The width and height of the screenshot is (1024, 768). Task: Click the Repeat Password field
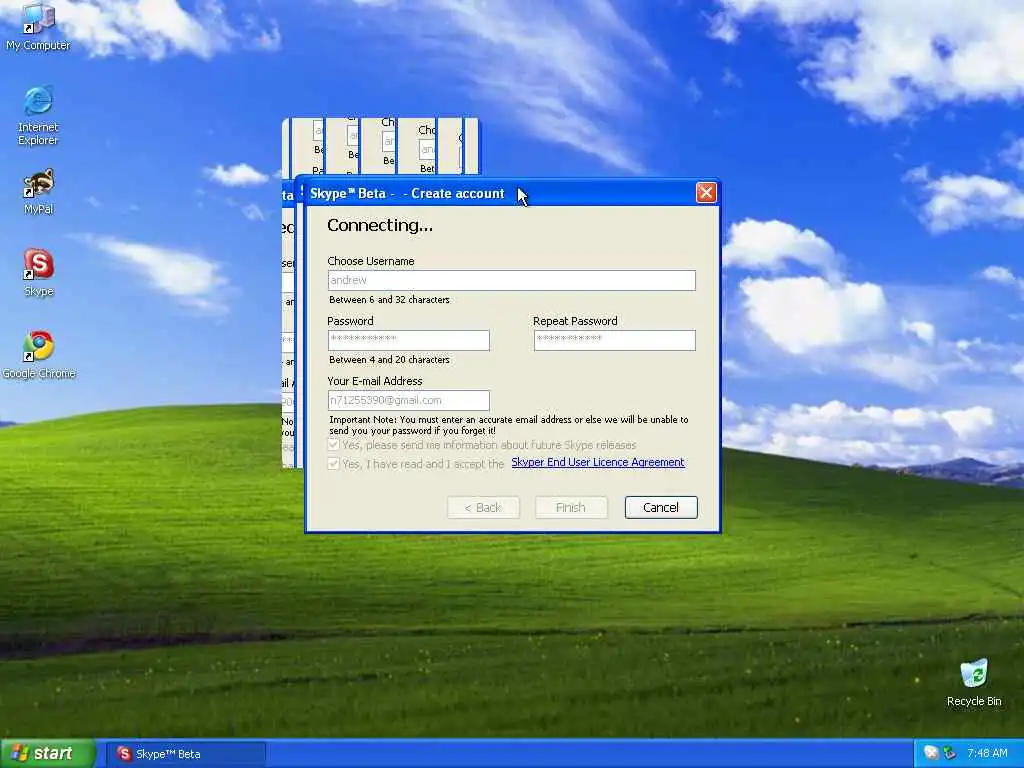(x=615, y=340)
